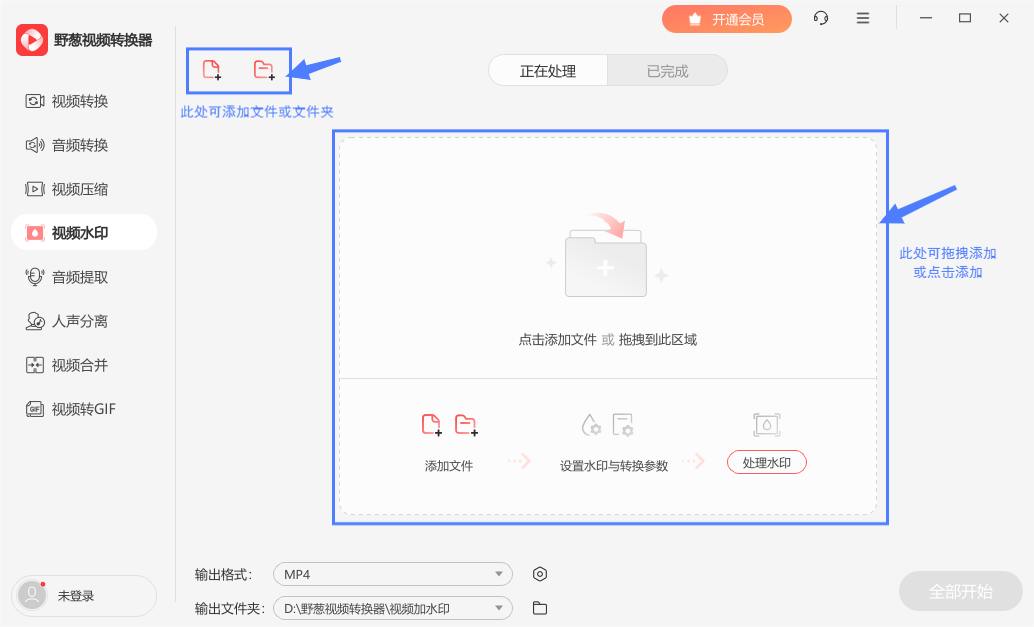Click the add folder icon in top toolbar
The width and height of the screenshot is (1034, 627).
tap(264, 69)
